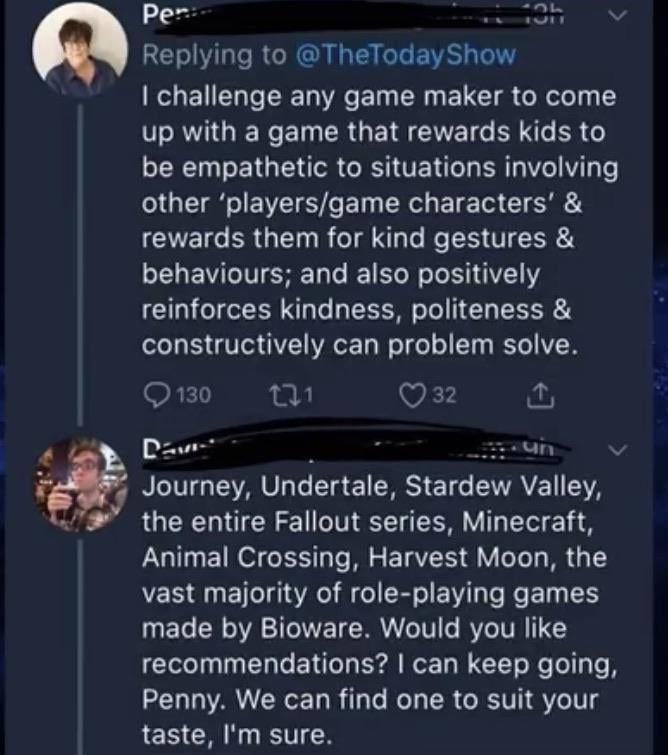Viewport: 668px width, 755px height.
Task: View the second commenter's avatar with glasses
Action: (80, 484)
